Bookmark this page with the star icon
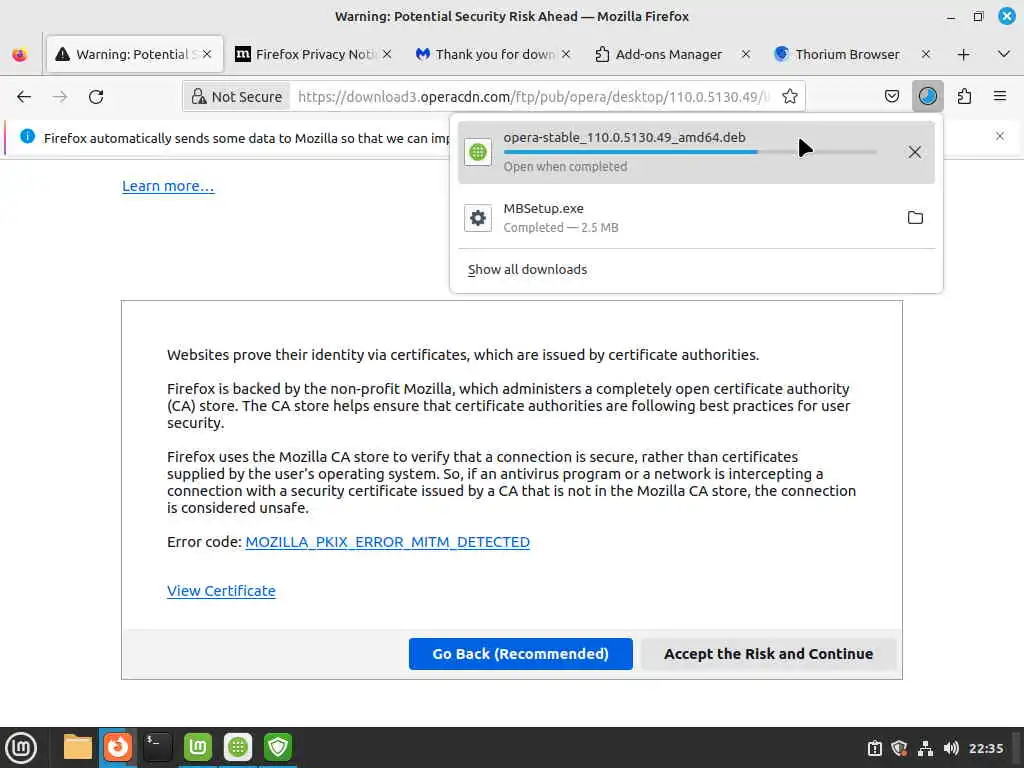The width and height of the screenshot is (1024, 768). (x=790, y=97)
